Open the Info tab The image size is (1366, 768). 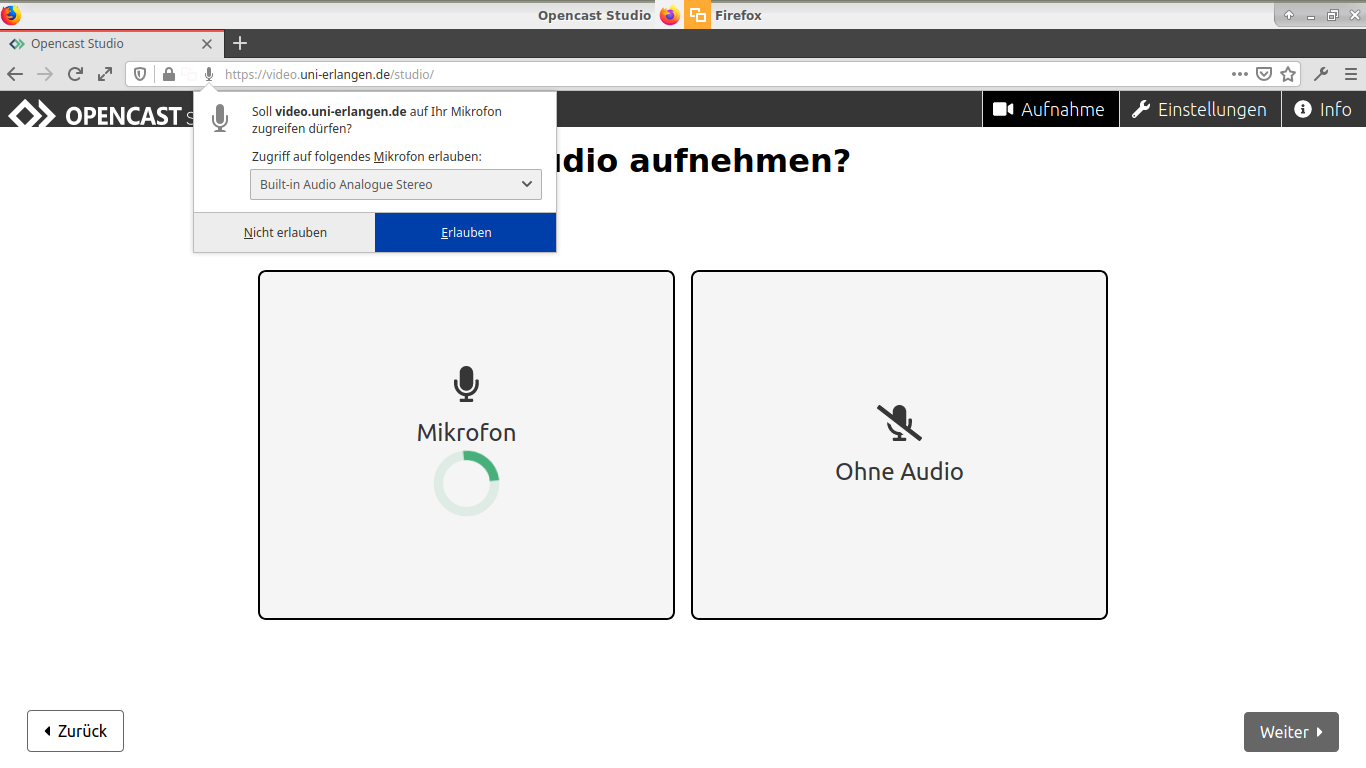(x=1323, y=110)
